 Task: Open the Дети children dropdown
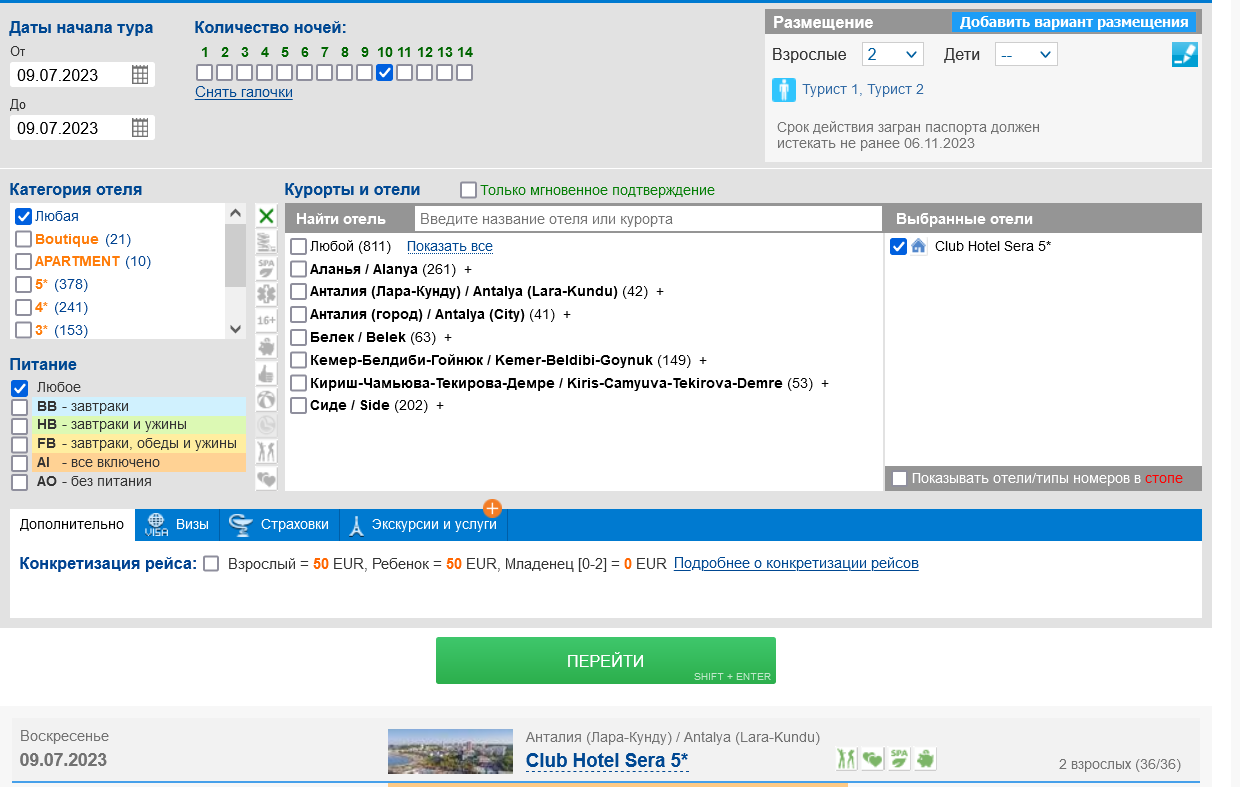pyautogui.click(x=1026, y=55)
